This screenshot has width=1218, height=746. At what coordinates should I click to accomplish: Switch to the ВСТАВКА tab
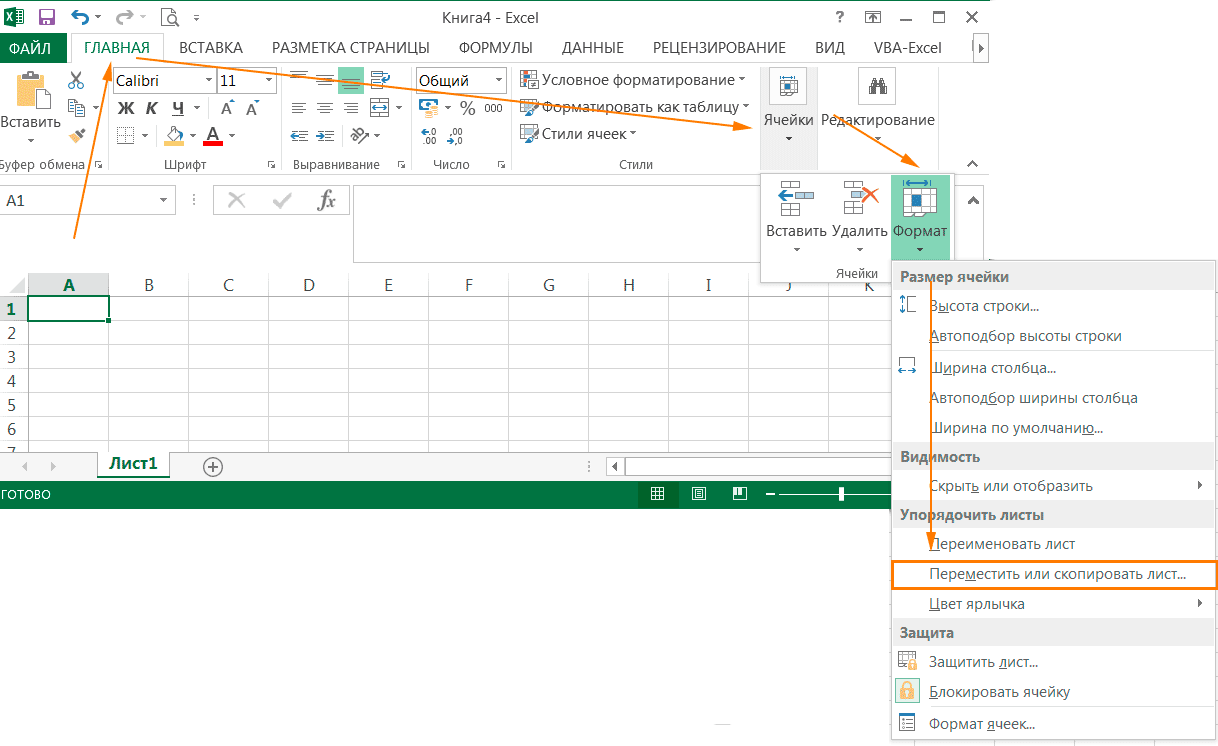point(211,47)
